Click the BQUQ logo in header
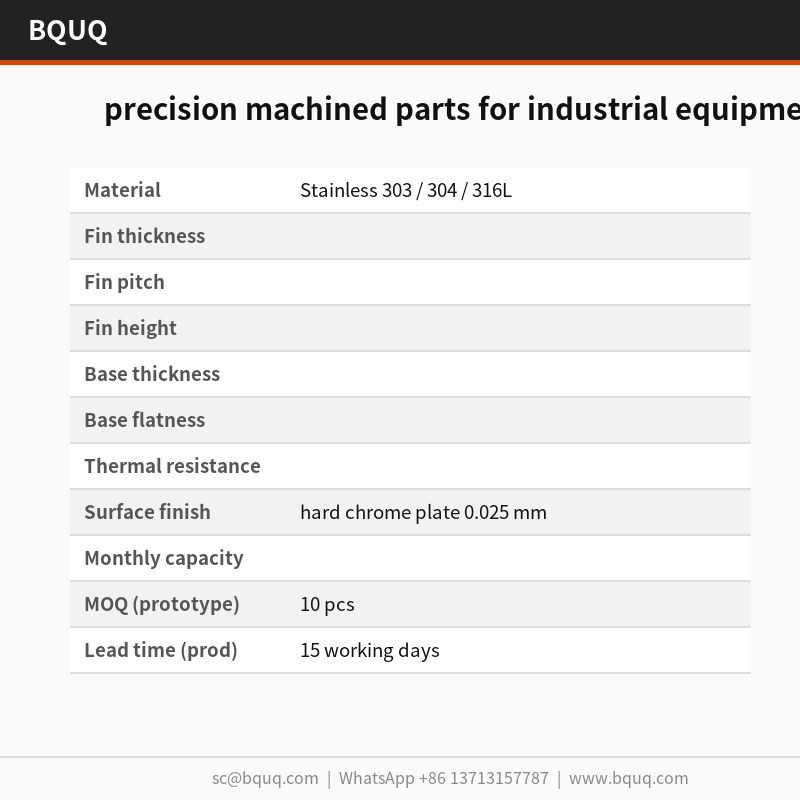Image resolution: width=800 pixels, height=800 pixels. pyautogui.click(x=68, y=30)
